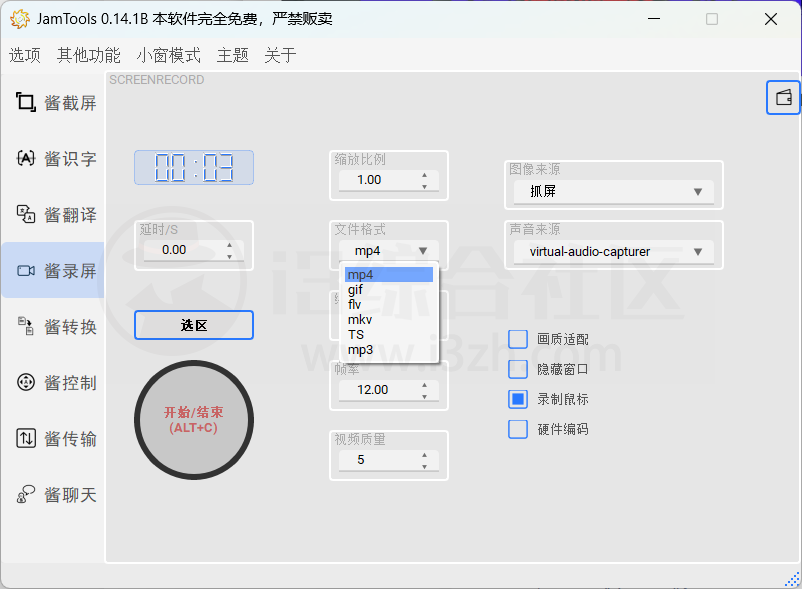The image size is (802, 589).
Task: Choose flv from the format list
Action: point(389,304)
